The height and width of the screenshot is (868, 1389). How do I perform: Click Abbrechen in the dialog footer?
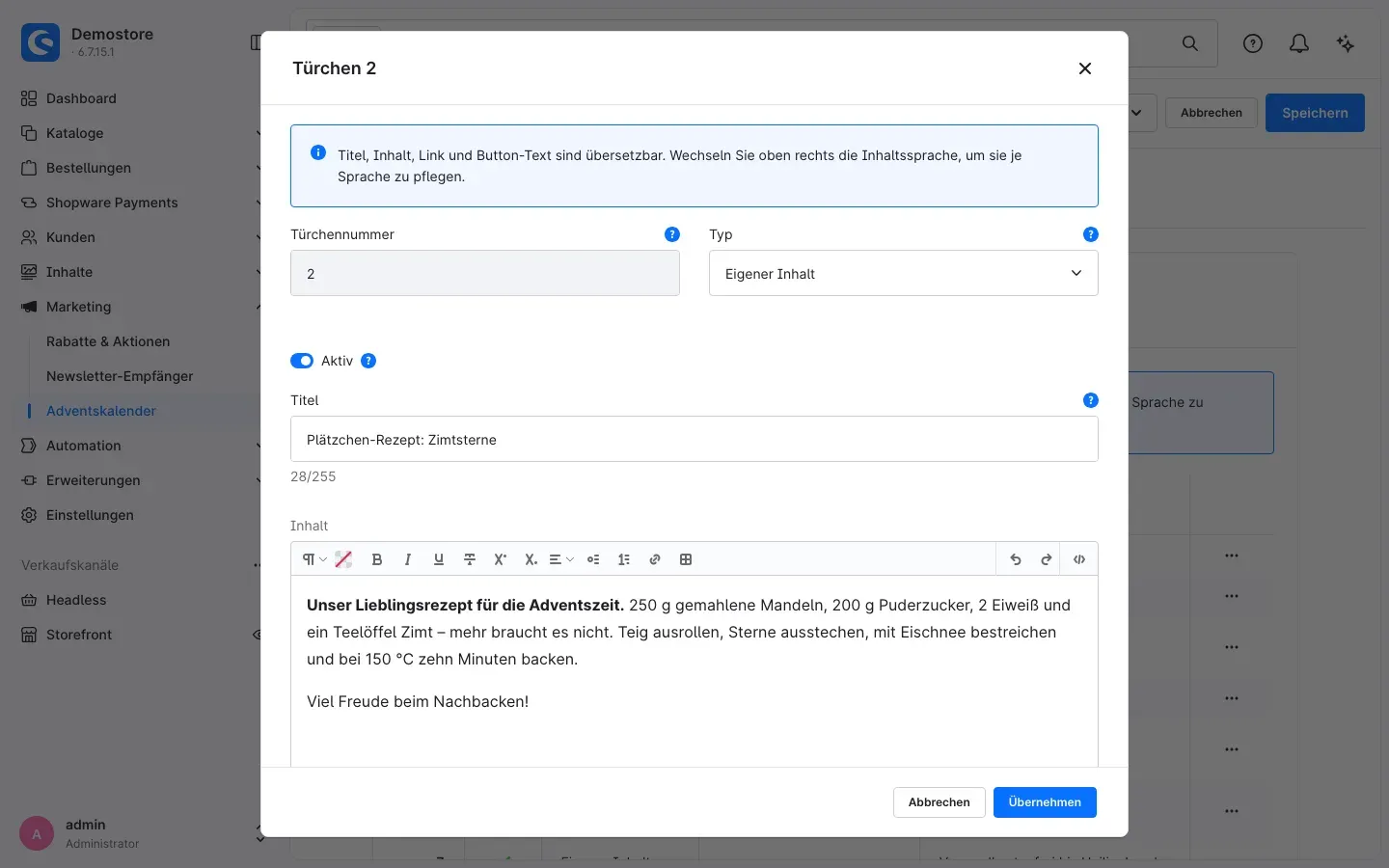pyautogui.click(x=939, y=802)
